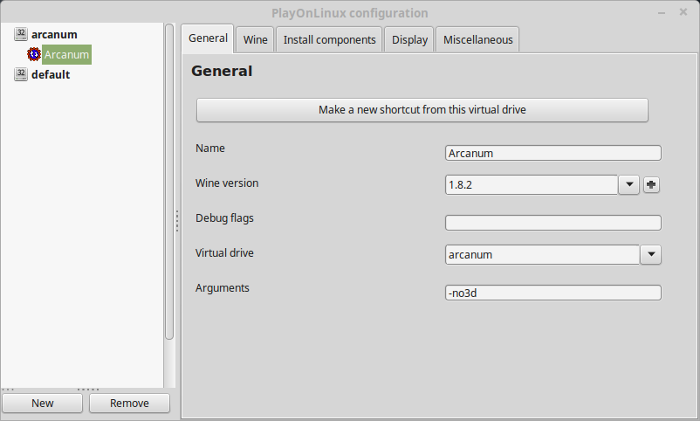The width and height of the screenshot is (700, 421).
Task: Click the drive list vertical scrollbar
Action: [x=169, y=182]
